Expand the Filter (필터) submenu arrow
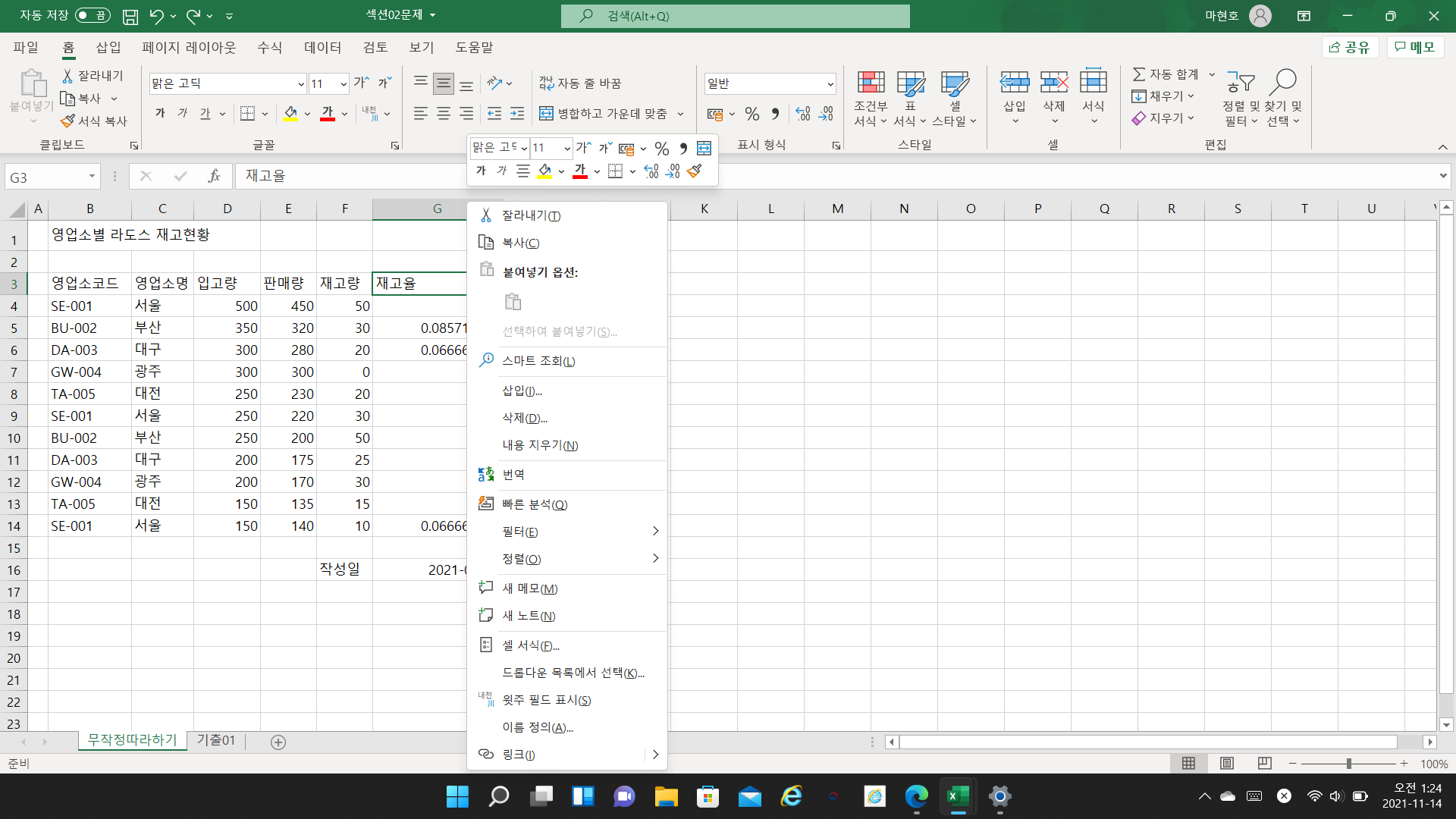Screen dimensions: 1456x819 coord(655,532)
